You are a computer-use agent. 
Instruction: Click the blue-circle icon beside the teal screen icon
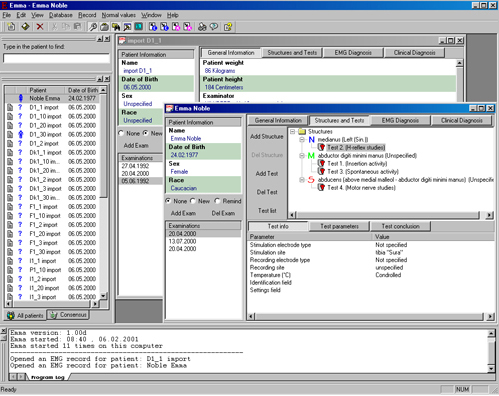click(153, 27)
